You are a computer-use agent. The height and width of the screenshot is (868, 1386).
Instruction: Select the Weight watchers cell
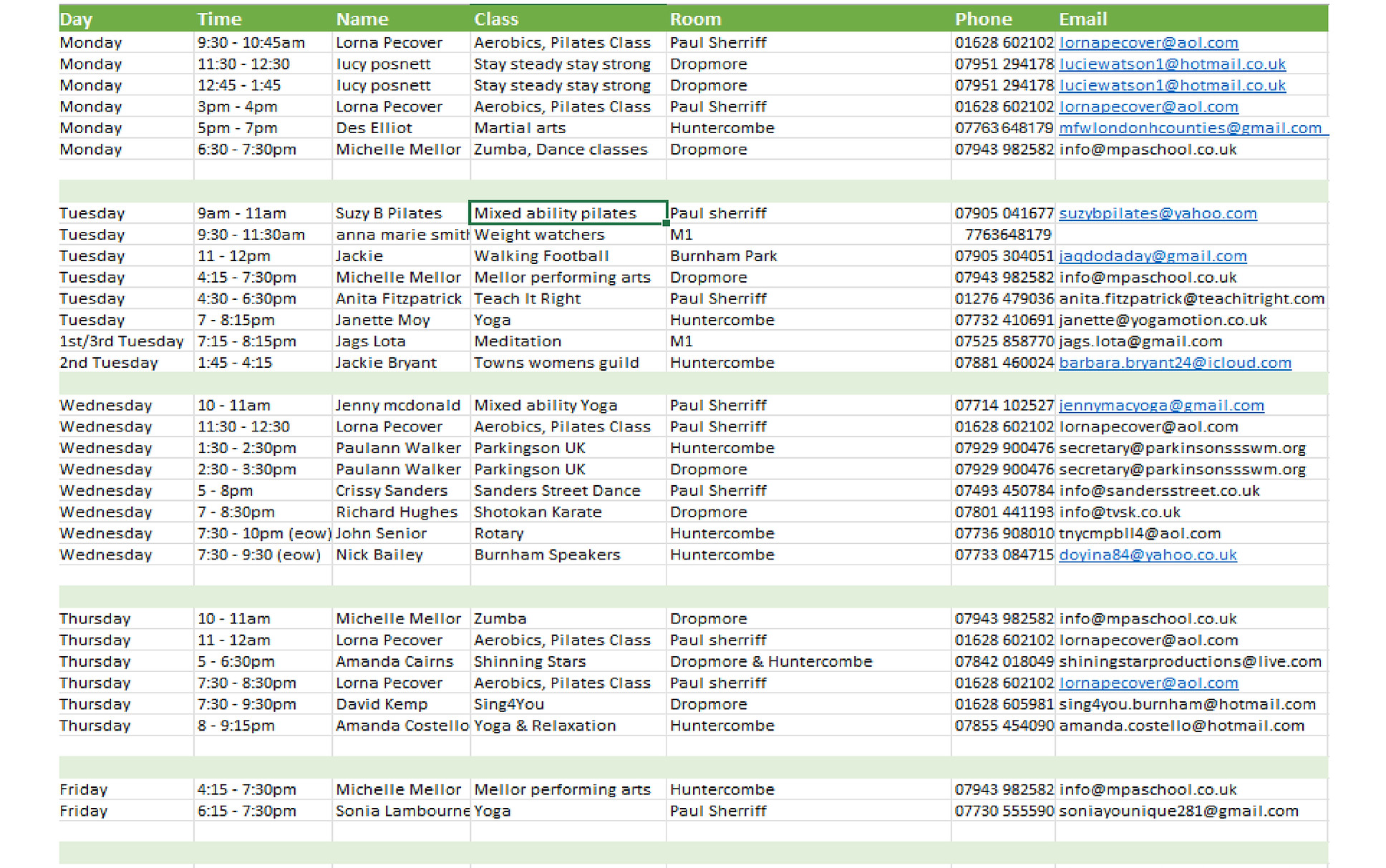click(568, 235)
